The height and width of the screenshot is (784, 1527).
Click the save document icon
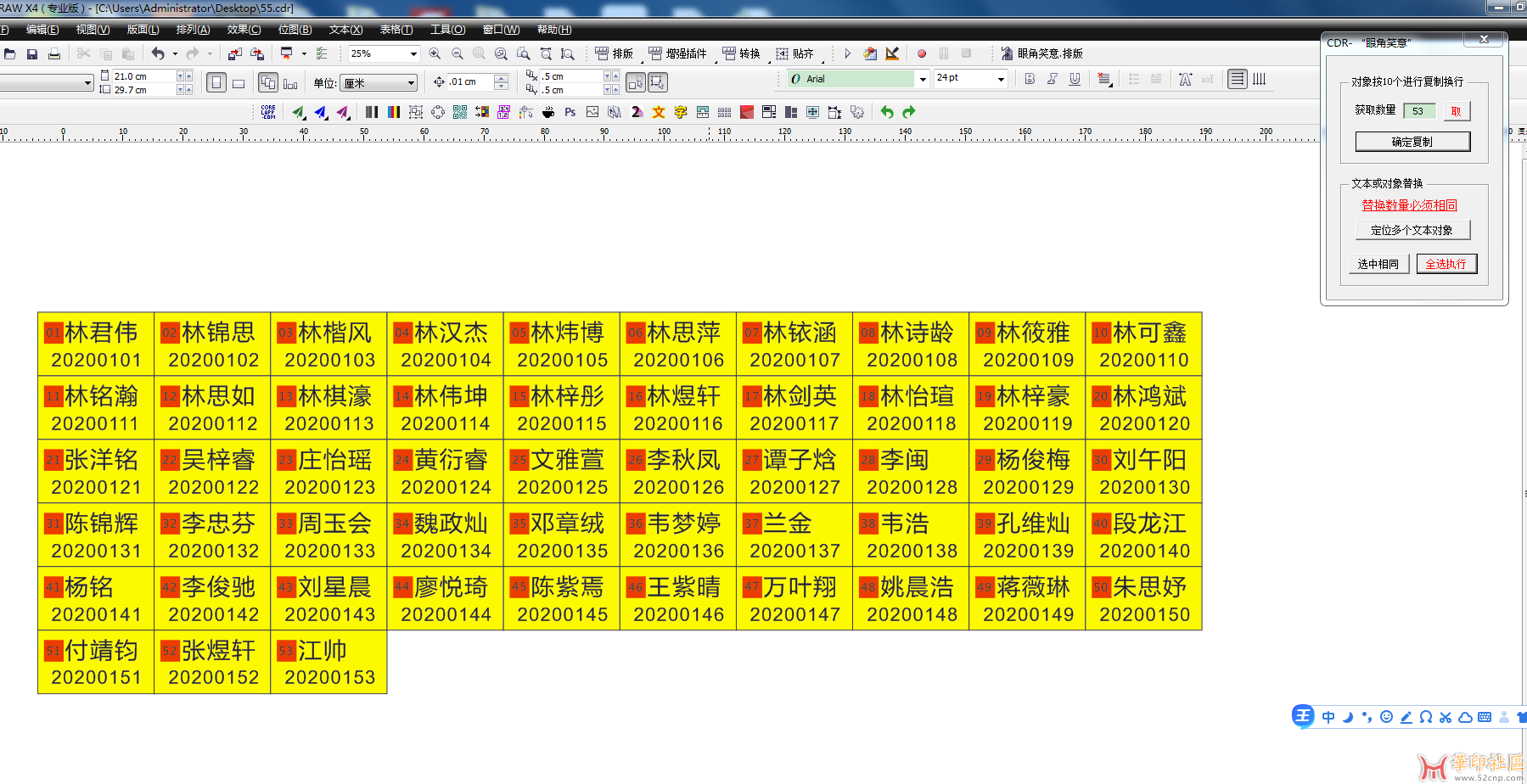pos(32,53)
